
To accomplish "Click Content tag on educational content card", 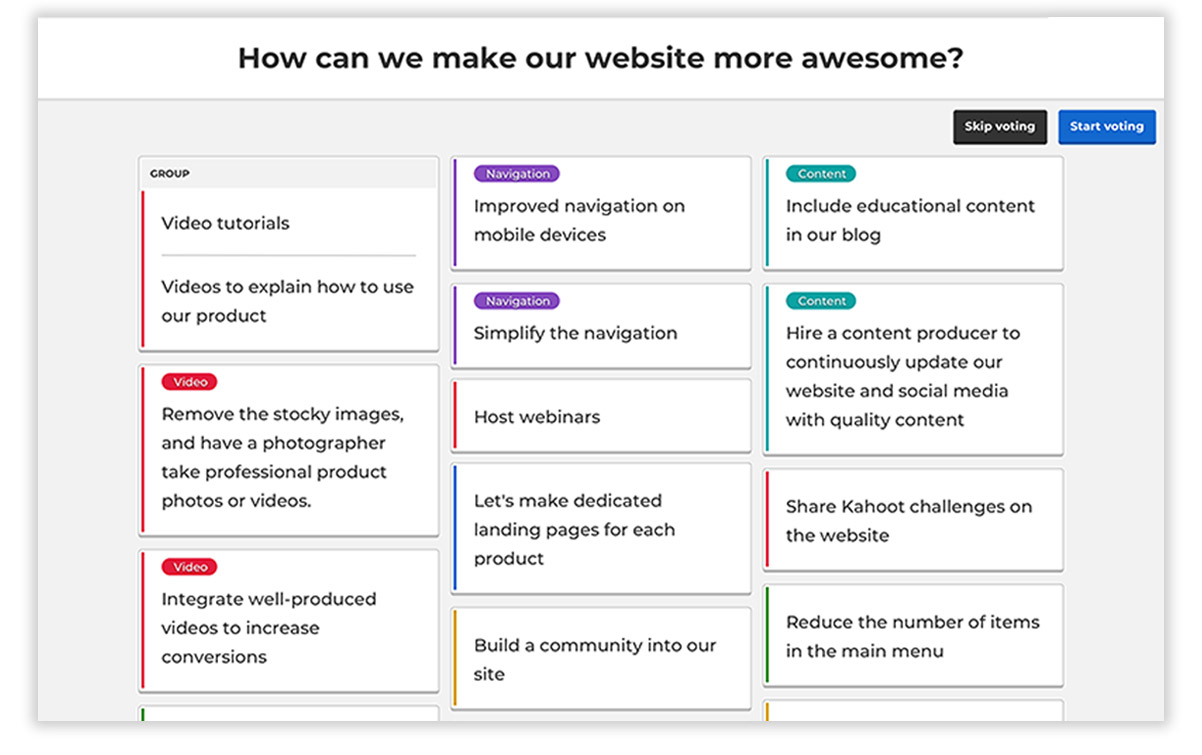I will click(822, 174).
